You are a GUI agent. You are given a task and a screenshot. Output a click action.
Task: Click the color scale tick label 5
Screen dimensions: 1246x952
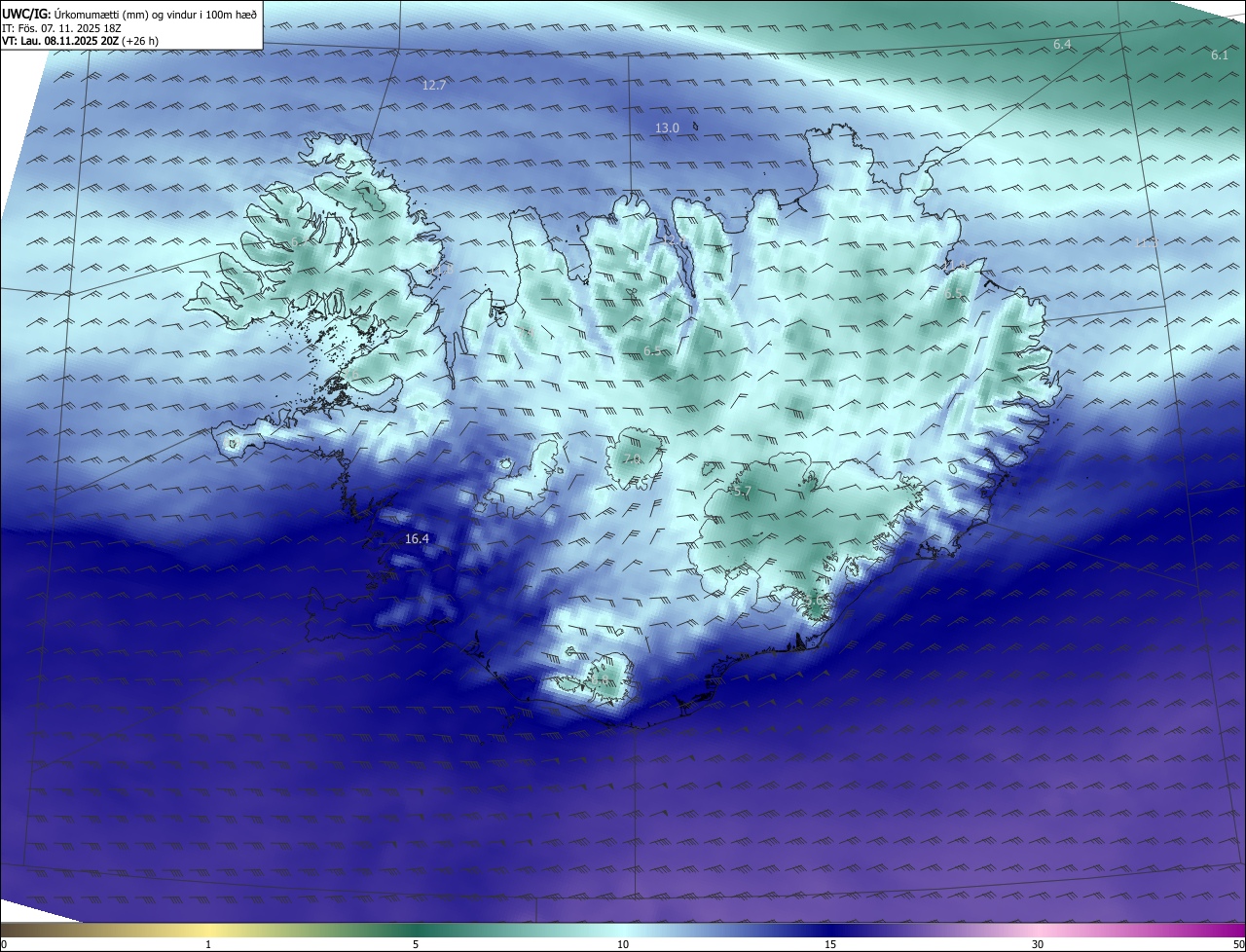(x=416, y=944)
